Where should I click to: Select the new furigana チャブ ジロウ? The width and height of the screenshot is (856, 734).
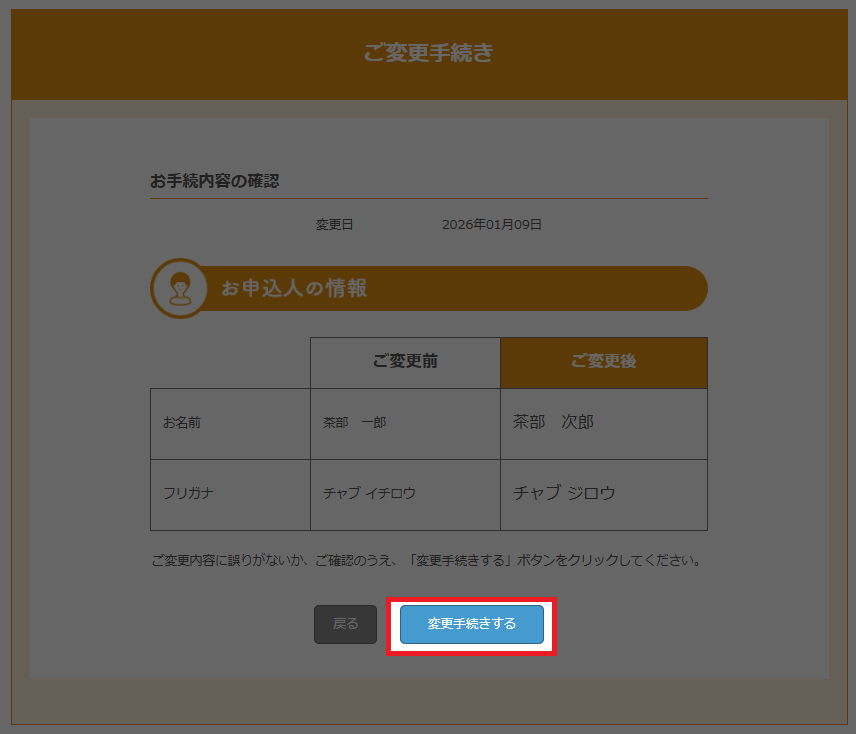tap(564, 493)
